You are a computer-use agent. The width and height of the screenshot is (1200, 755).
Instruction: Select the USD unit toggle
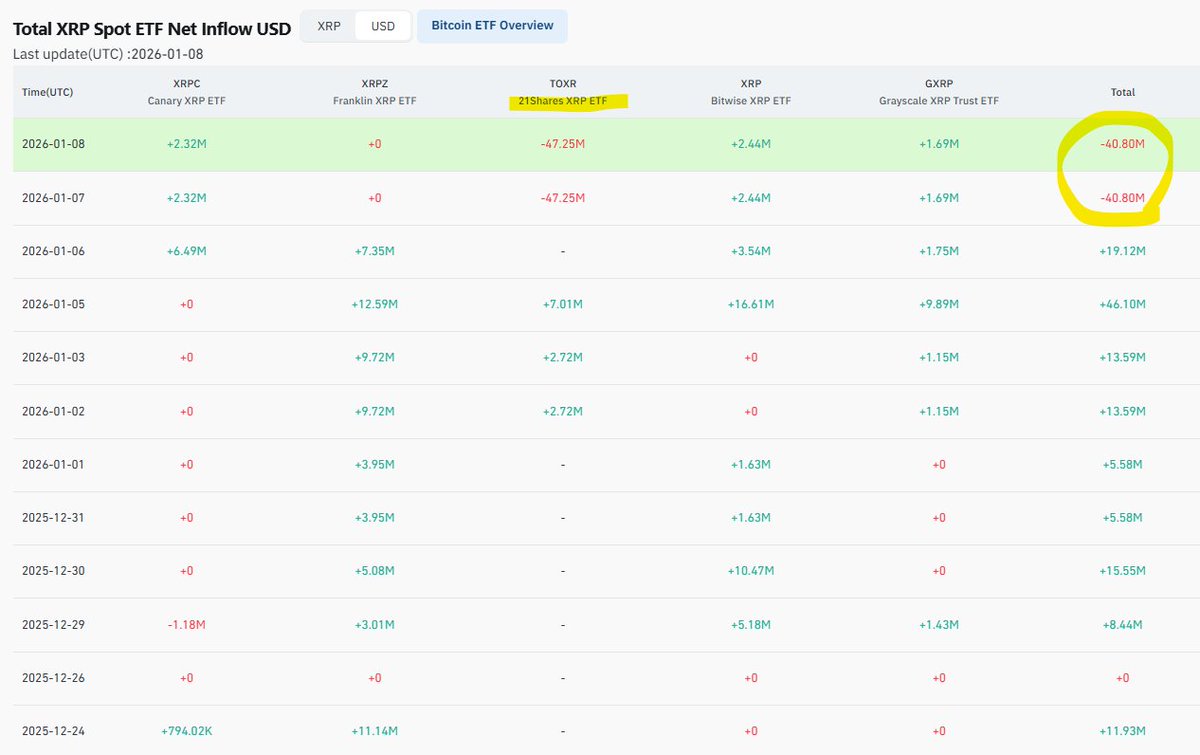383,26
